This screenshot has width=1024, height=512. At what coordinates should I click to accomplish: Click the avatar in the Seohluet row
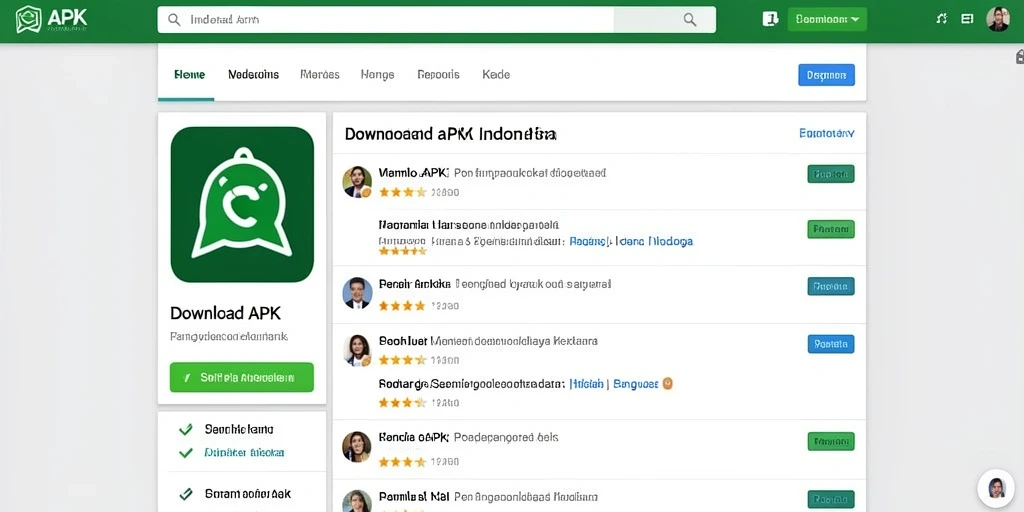[x=357, y=350]
